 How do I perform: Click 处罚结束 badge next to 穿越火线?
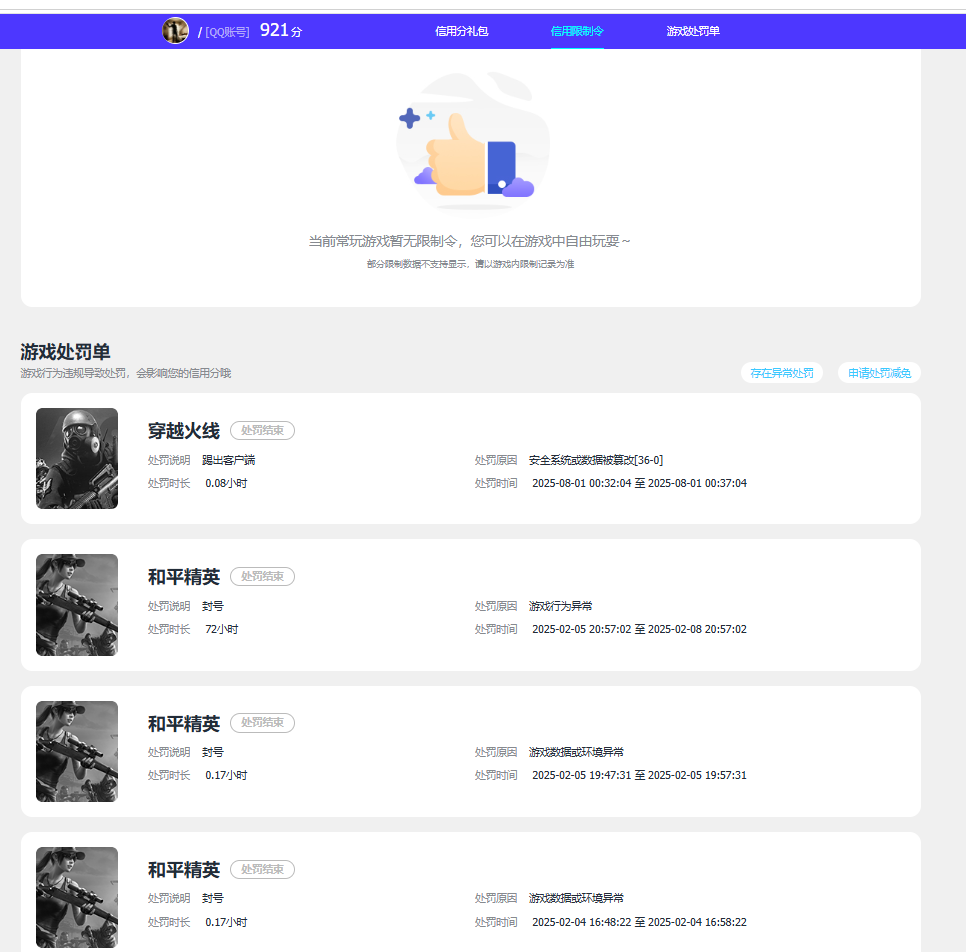(x=262, y=430)
